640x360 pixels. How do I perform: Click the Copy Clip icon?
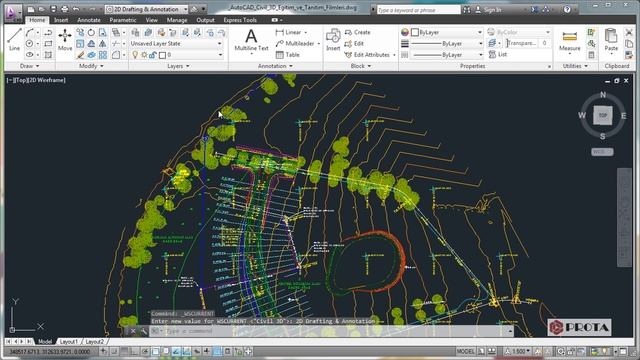(629, 43)
